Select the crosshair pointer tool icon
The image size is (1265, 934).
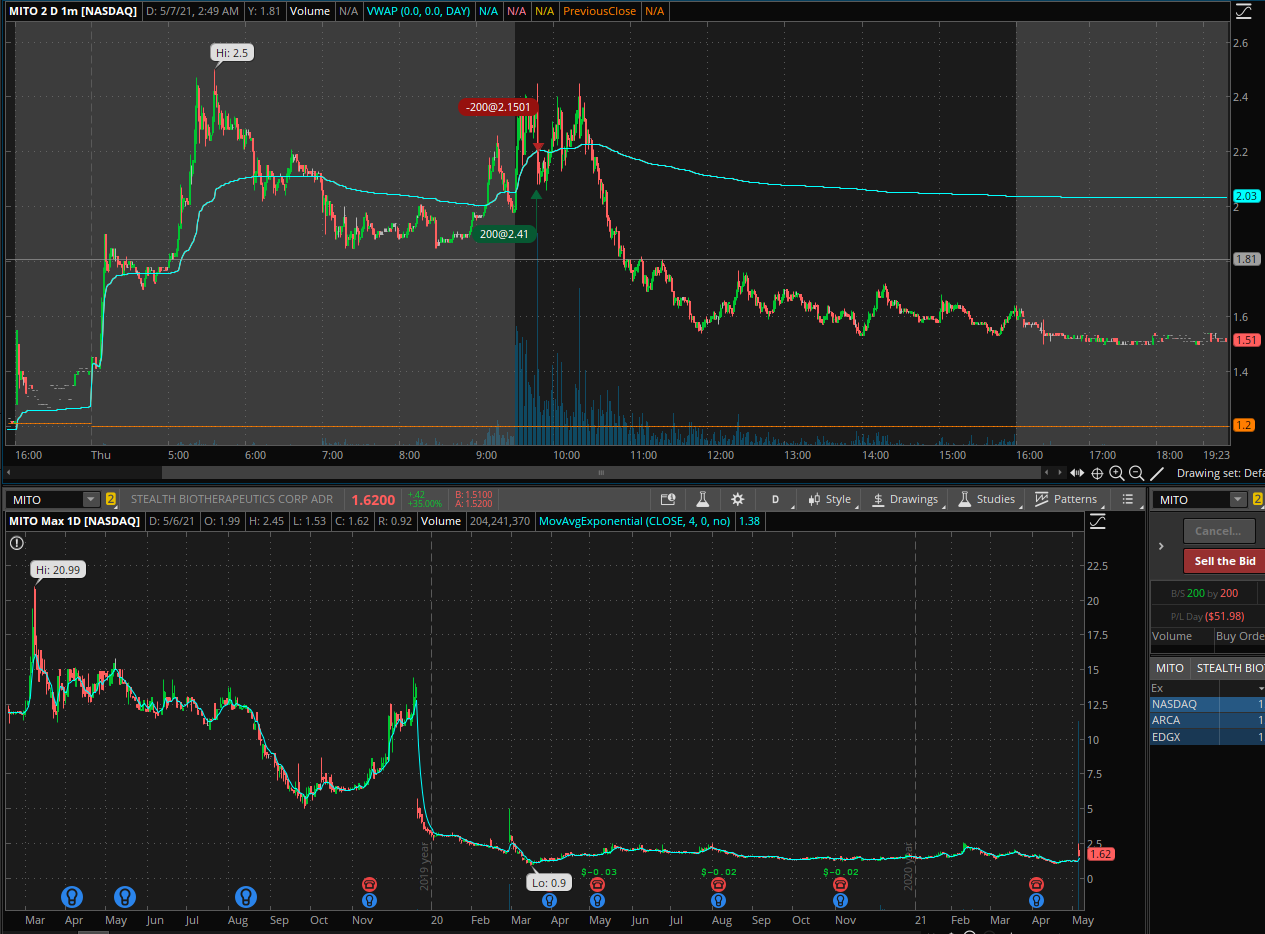(1097, 473)
